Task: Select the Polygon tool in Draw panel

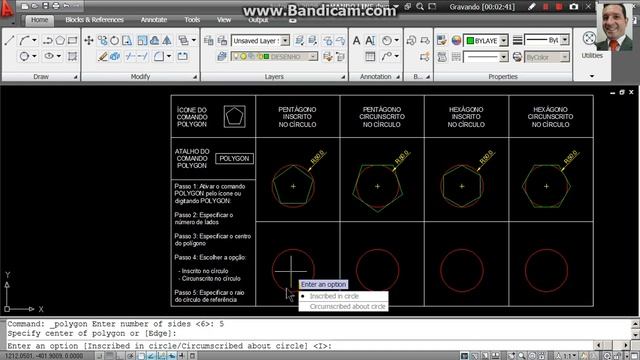Action: [60, 40]
